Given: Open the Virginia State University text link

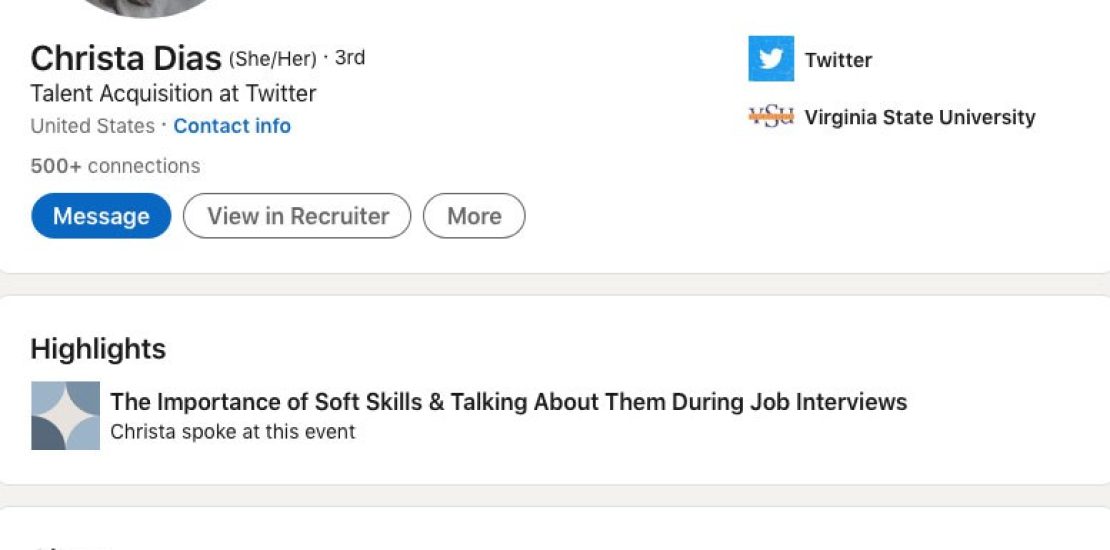Looking at the screenshot, I should (x=920, y=117).
